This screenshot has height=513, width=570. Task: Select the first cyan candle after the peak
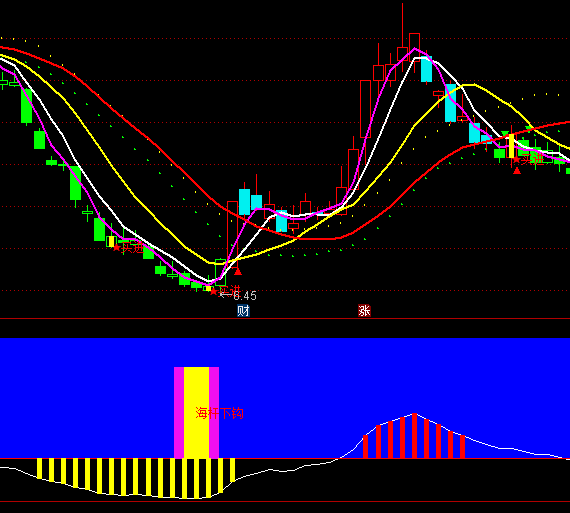pos(426,69)
